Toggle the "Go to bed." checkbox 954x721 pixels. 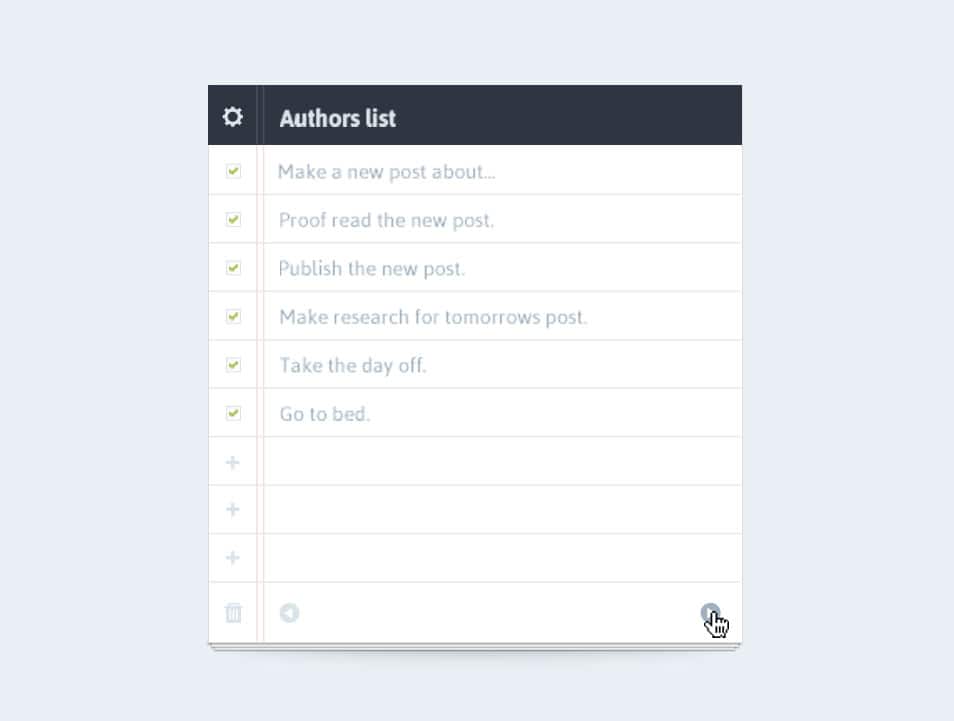(x=232, y=412)
